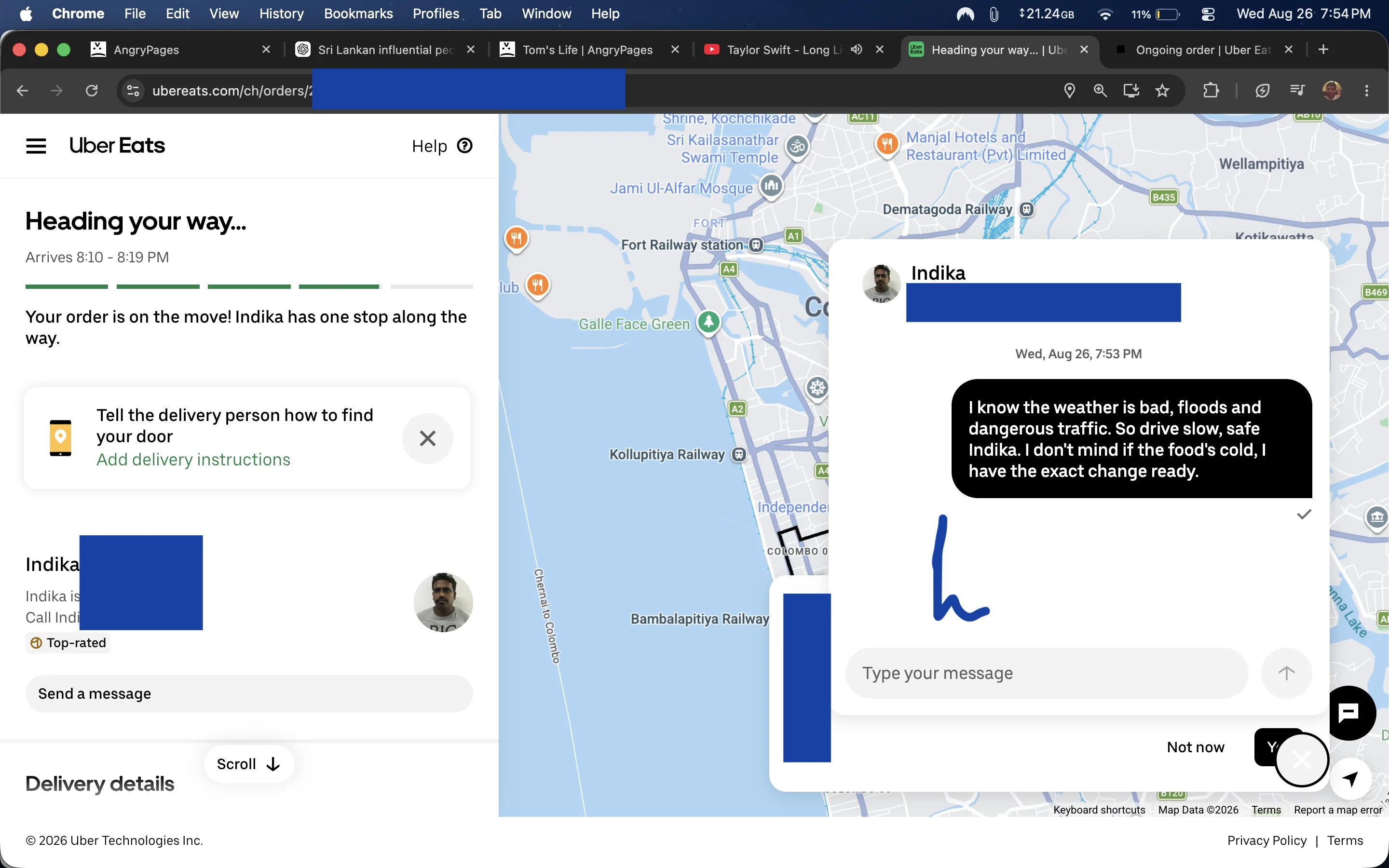Image resolution: width=1389 pixels, height=868 pixels.
Task: Click the Scroll down button
Action: (x=248, y=764)
